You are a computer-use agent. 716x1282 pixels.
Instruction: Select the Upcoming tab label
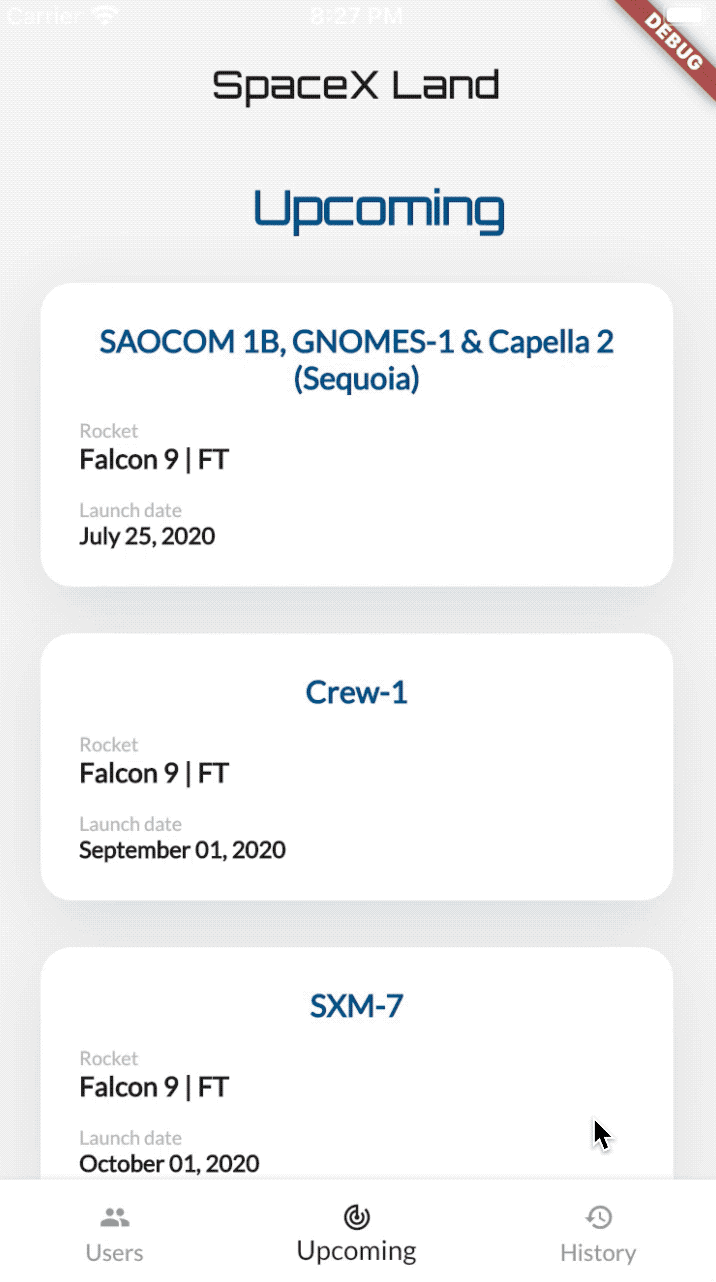(357, 1251)
